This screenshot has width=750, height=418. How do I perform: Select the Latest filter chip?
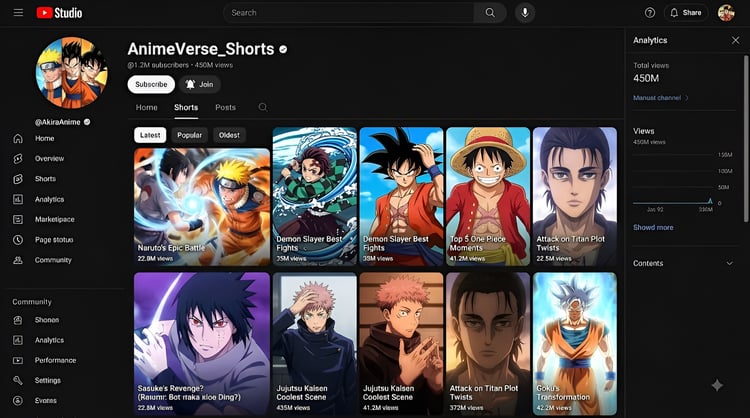(x=150, y=135)
